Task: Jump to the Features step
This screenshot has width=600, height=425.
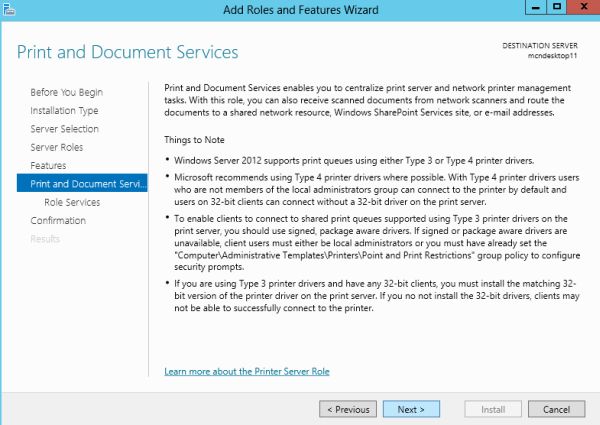Action: coord(48,166)
